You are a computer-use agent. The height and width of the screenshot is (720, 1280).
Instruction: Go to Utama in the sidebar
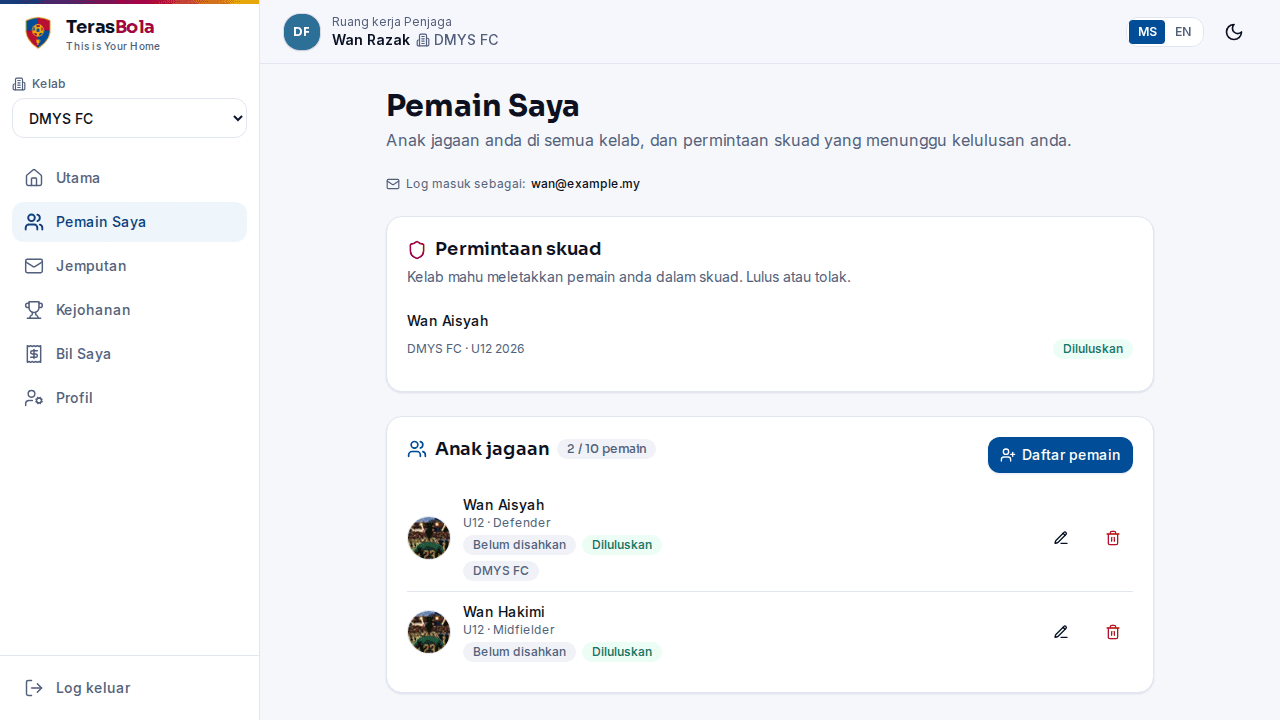coord(129,178)
